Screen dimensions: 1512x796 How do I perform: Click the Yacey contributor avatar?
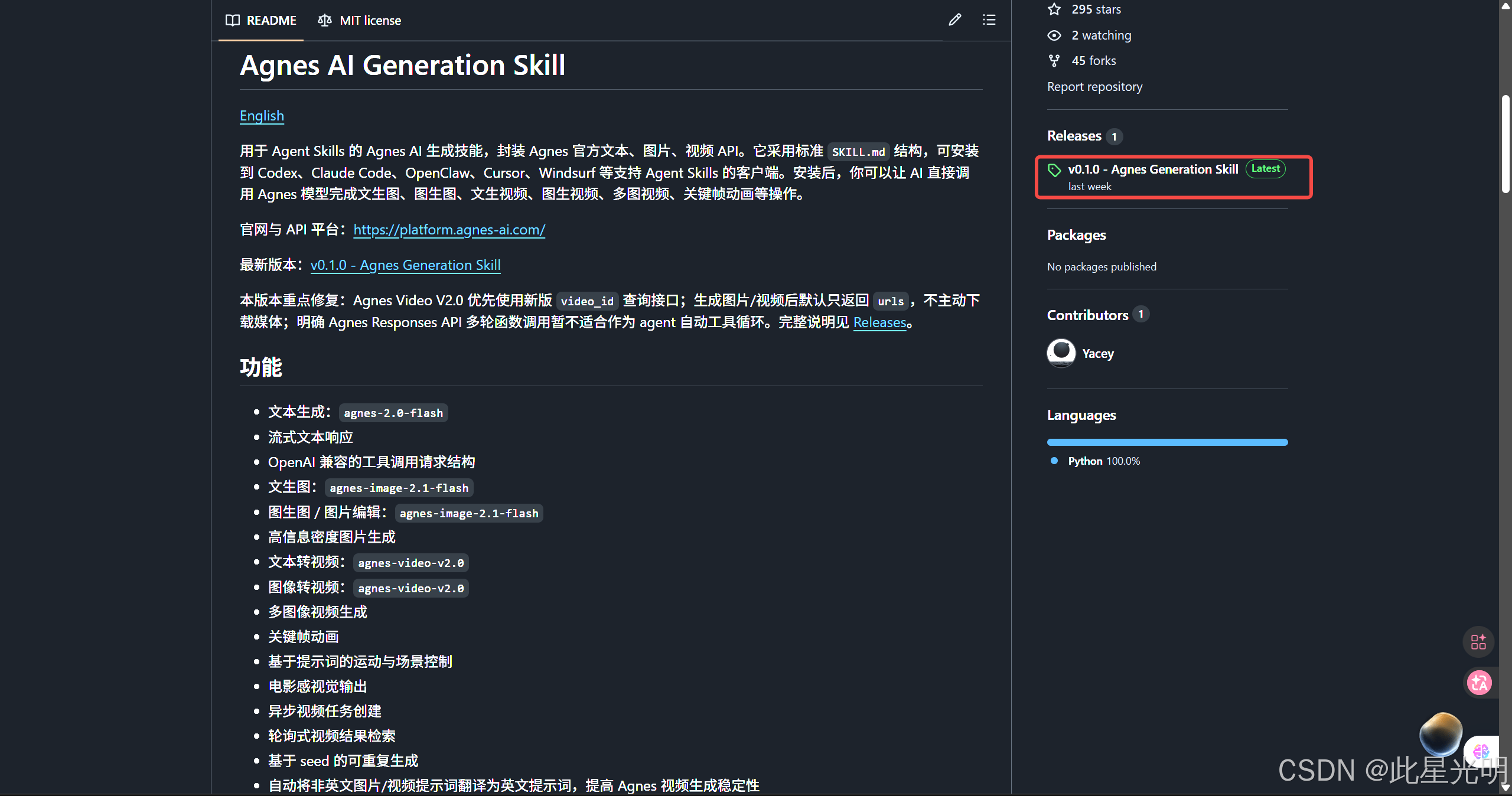(x=1061, y=353)
